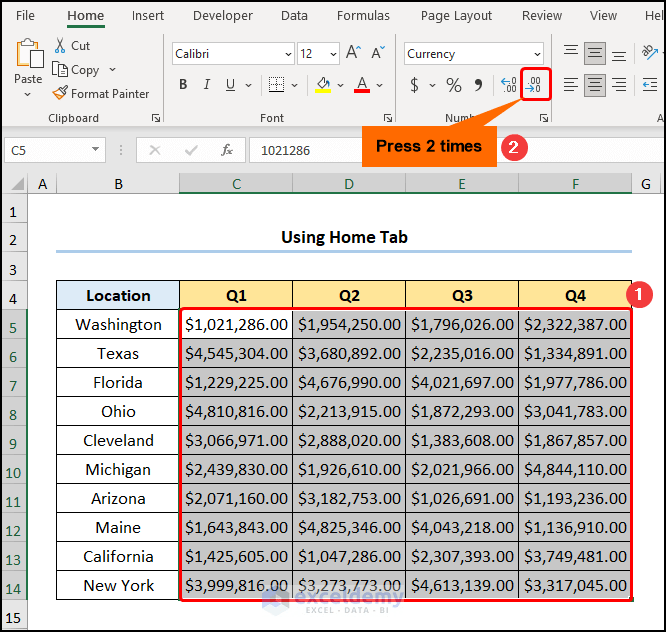Viewport: 666px width, 632px height.
Task: Apply cell borders icon
Action: pos(277,85)
